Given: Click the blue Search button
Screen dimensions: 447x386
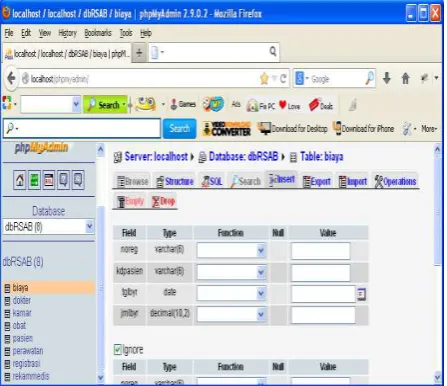Looking at the screenshot, I should [x=179, y=129].
